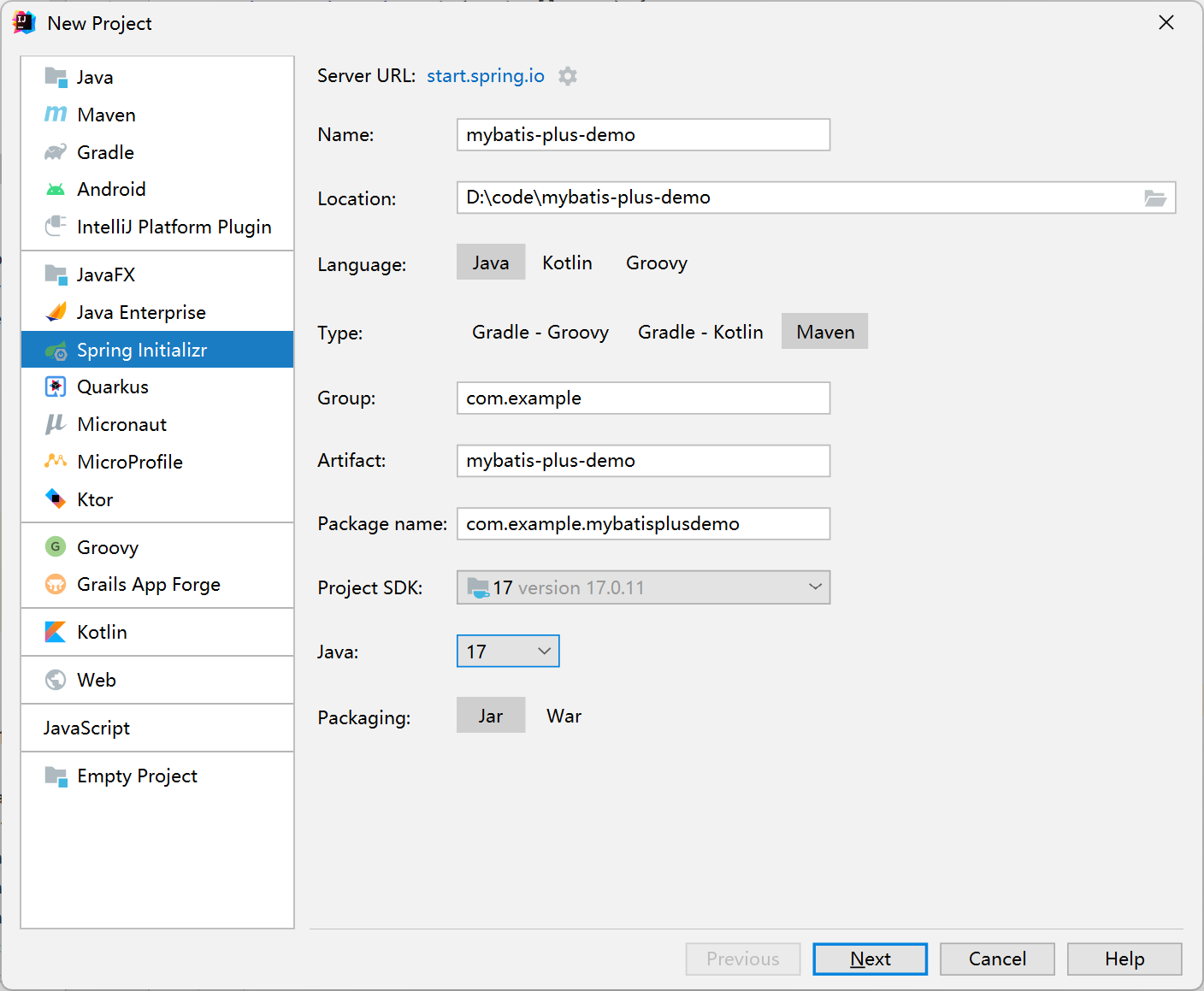Image resolution: width=1204 pixels, height=991 pixels.
Task: Click the Android robot icon
Action: pos(56,189)
